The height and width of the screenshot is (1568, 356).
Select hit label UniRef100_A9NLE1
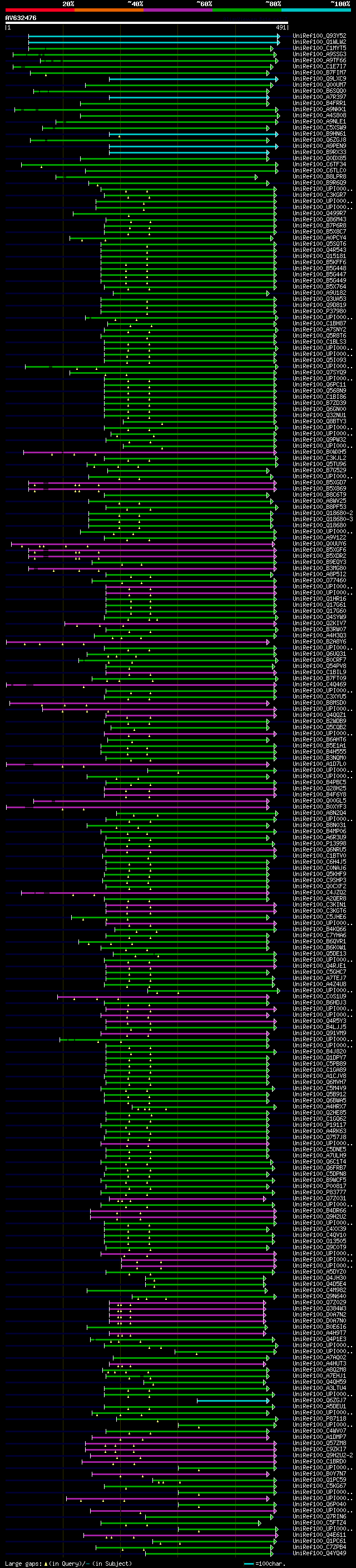click(x=319, y=122)
